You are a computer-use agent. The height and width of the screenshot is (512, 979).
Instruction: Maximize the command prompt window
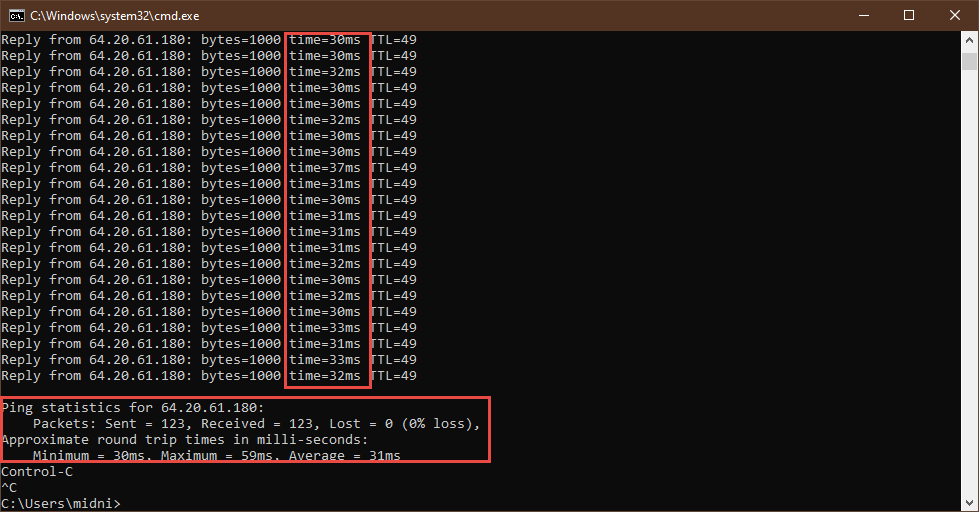click(909, 15)
